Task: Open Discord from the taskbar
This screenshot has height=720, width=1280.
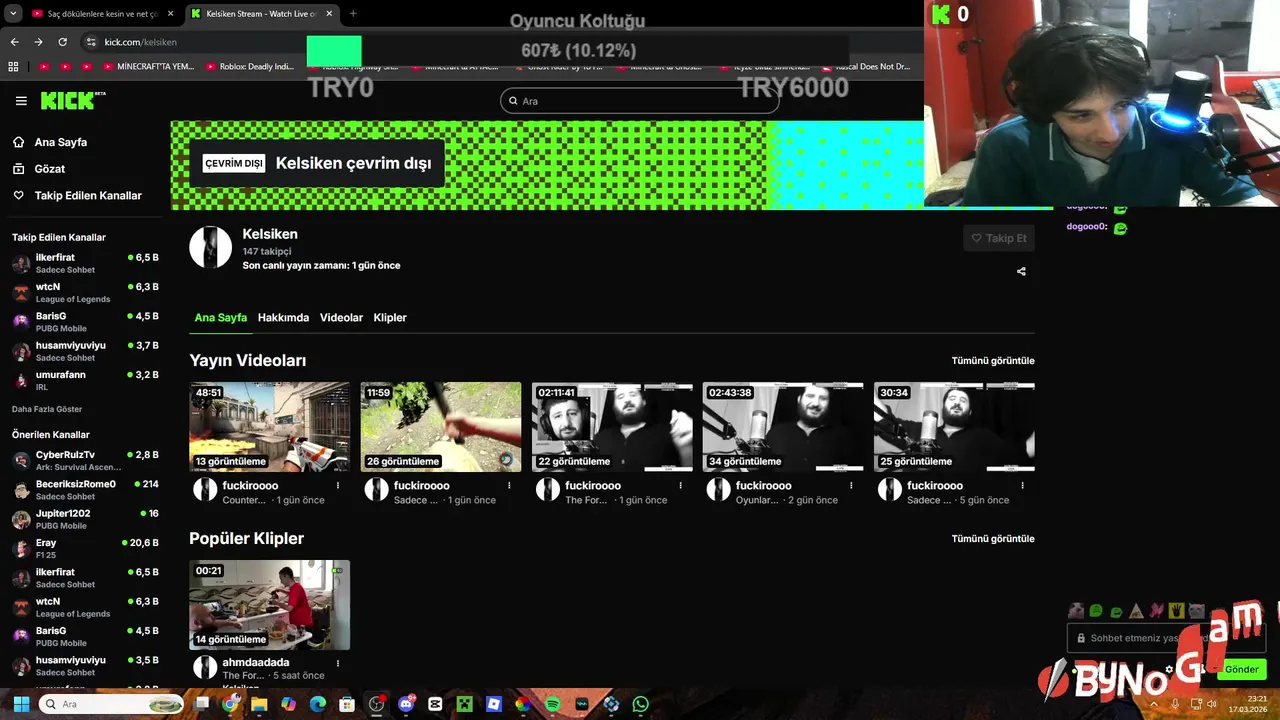Action: tap(406, 704)
